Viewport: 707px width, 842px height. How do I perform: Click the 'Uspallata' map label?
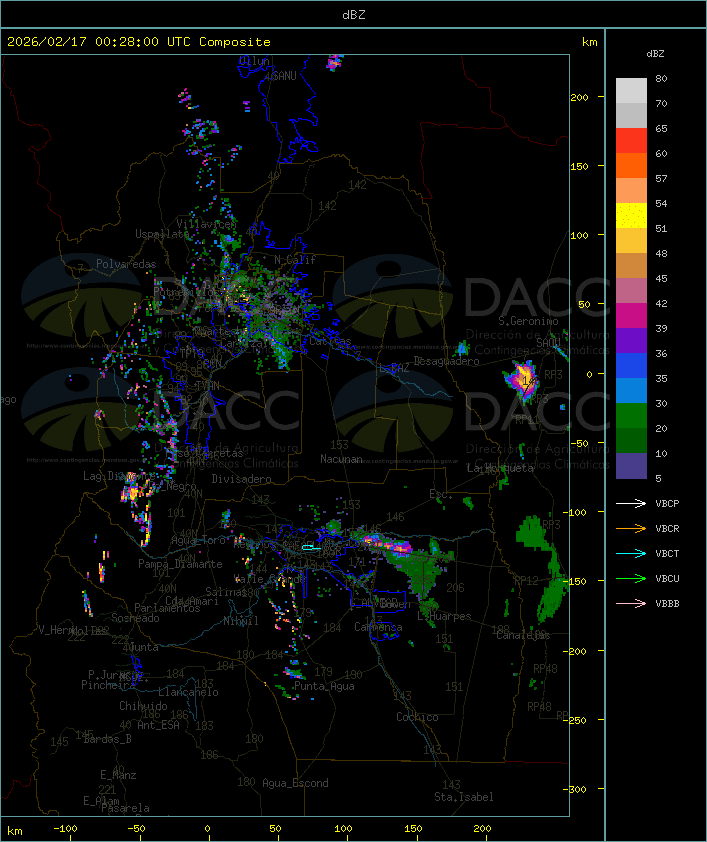coord(162,234)
